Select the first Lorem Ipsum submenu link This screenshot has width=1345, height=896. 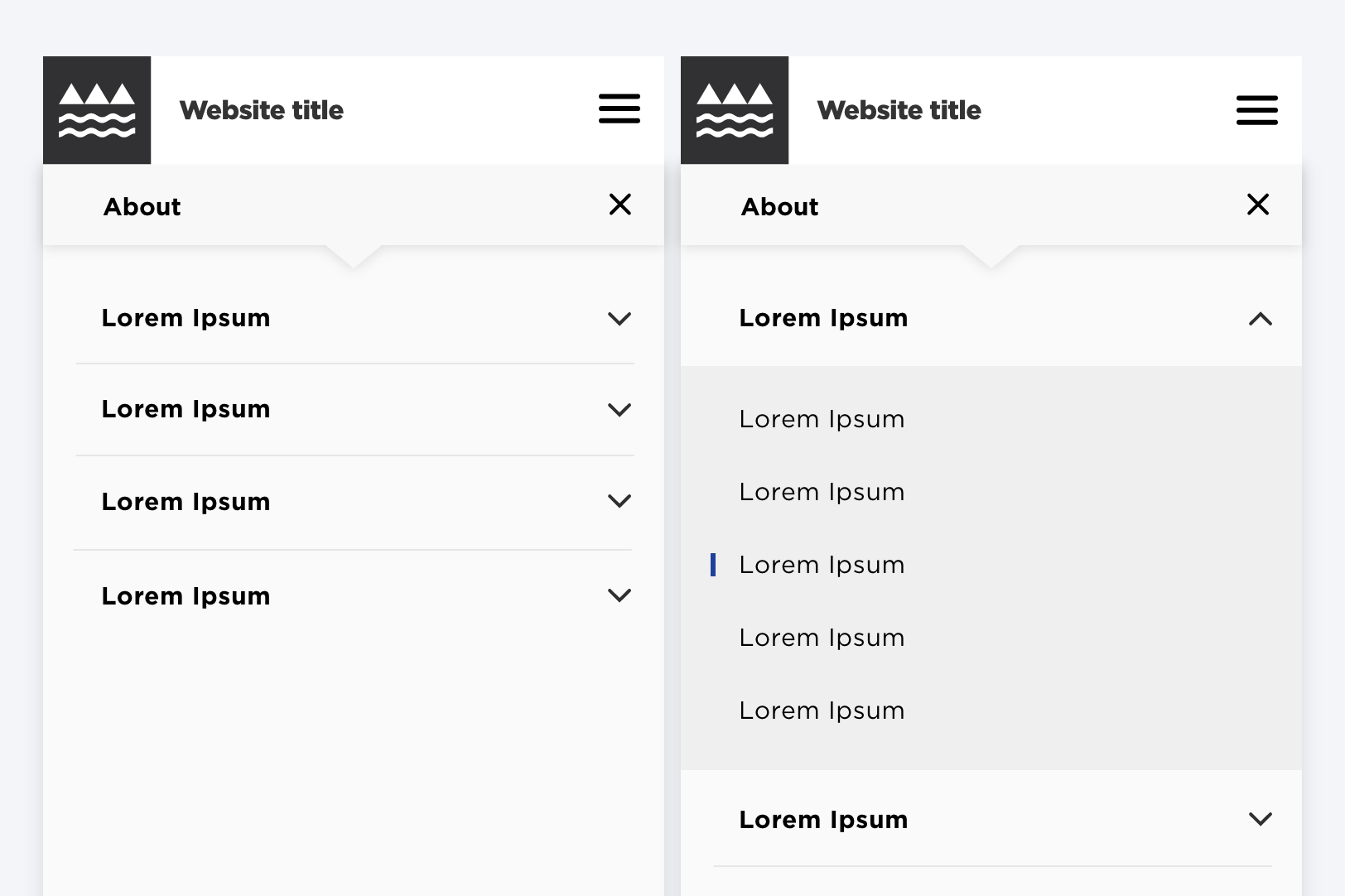coord(821,419)
